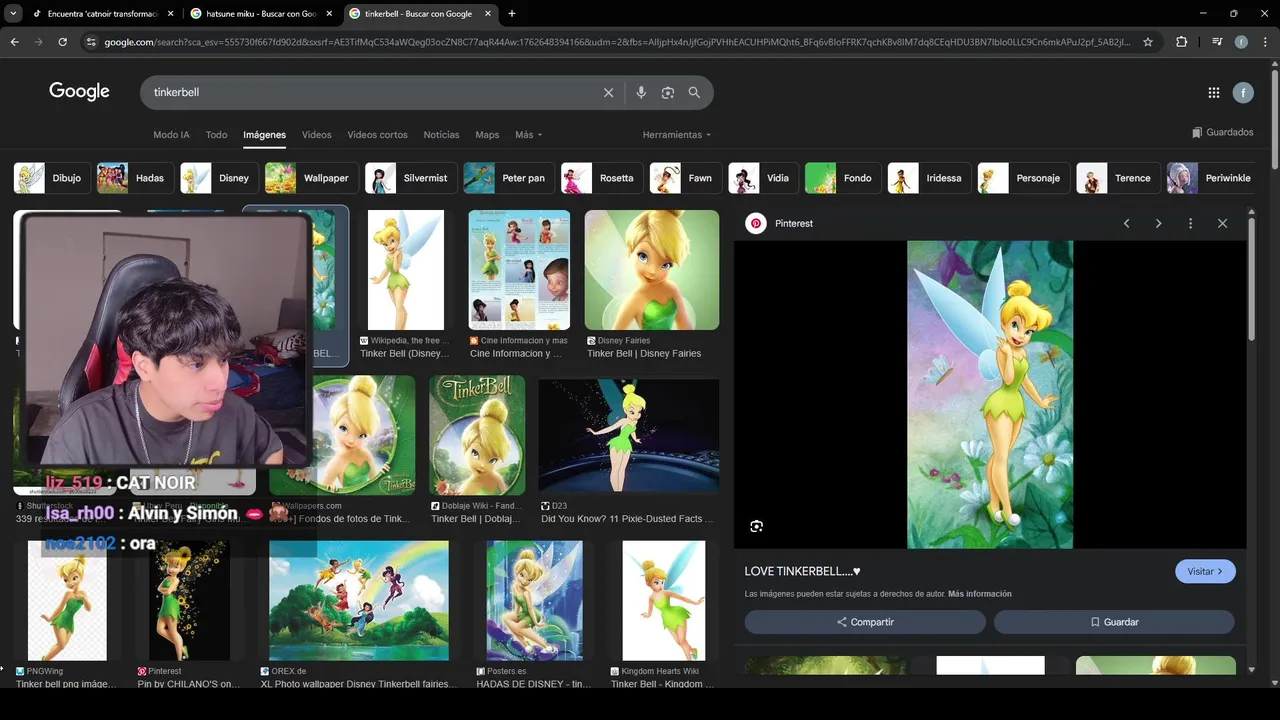Click the browser back arrow

coord(14,42)
